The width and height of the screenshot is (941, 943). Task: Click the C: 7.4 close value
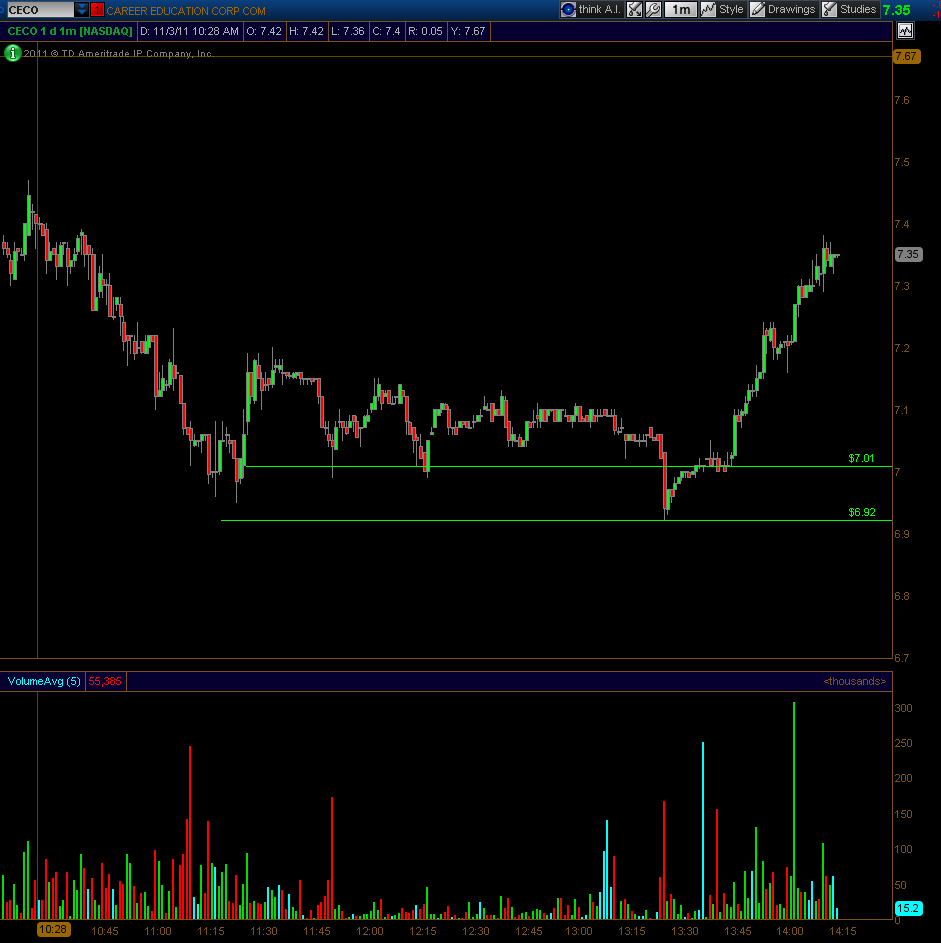[386, 31]
